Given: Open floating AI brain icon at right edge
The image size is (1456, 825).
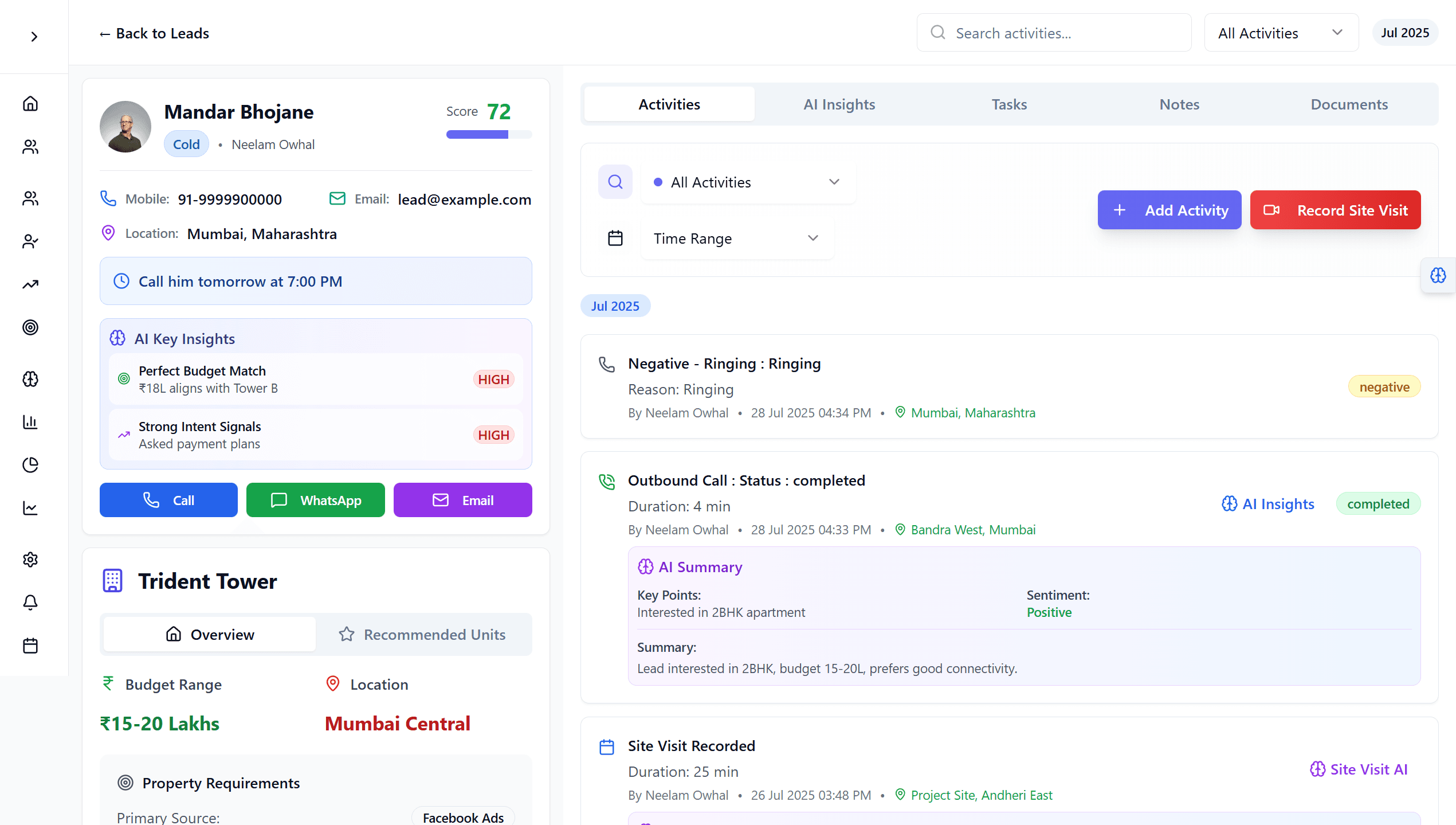Looking at the screenshot, I should [1438, 276].
